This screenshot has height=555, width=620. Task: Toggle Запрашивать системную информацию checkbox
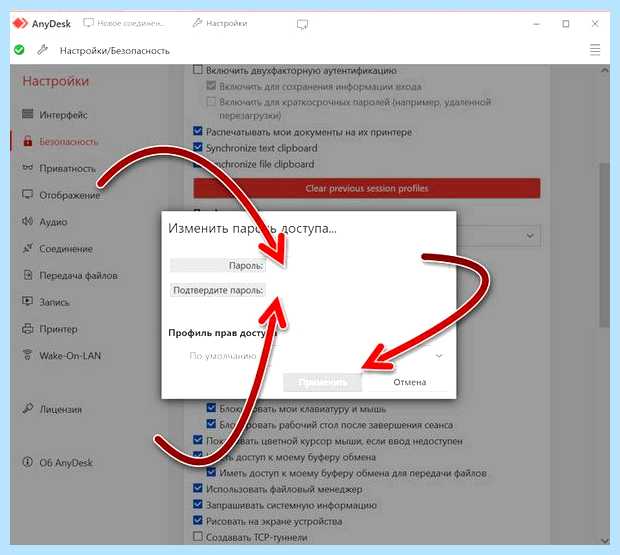pyautogui.click(x=198, y=504)
